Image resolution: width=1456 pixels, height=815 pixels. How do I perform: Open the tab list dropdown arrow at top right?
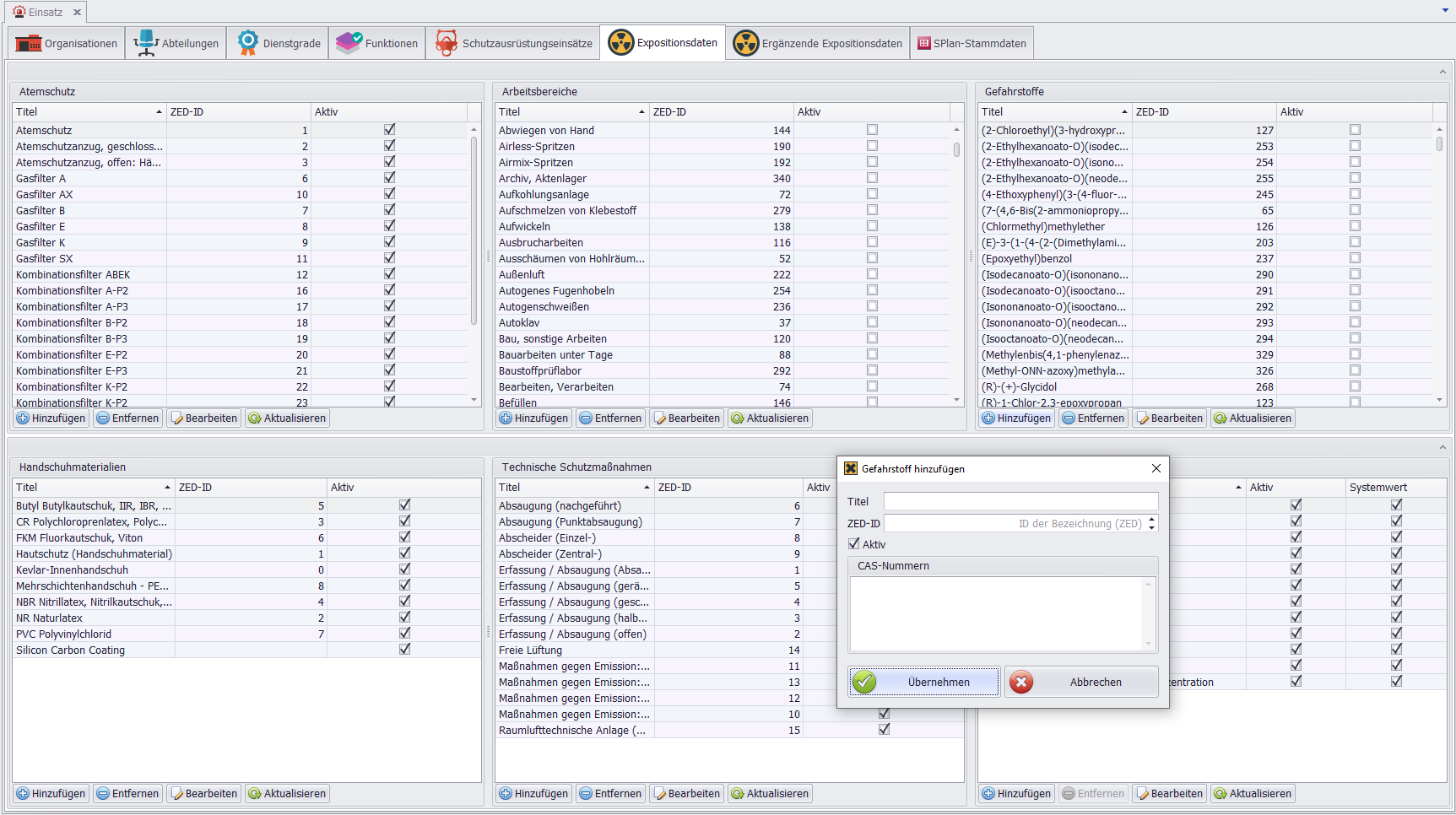pos(1445,11)
